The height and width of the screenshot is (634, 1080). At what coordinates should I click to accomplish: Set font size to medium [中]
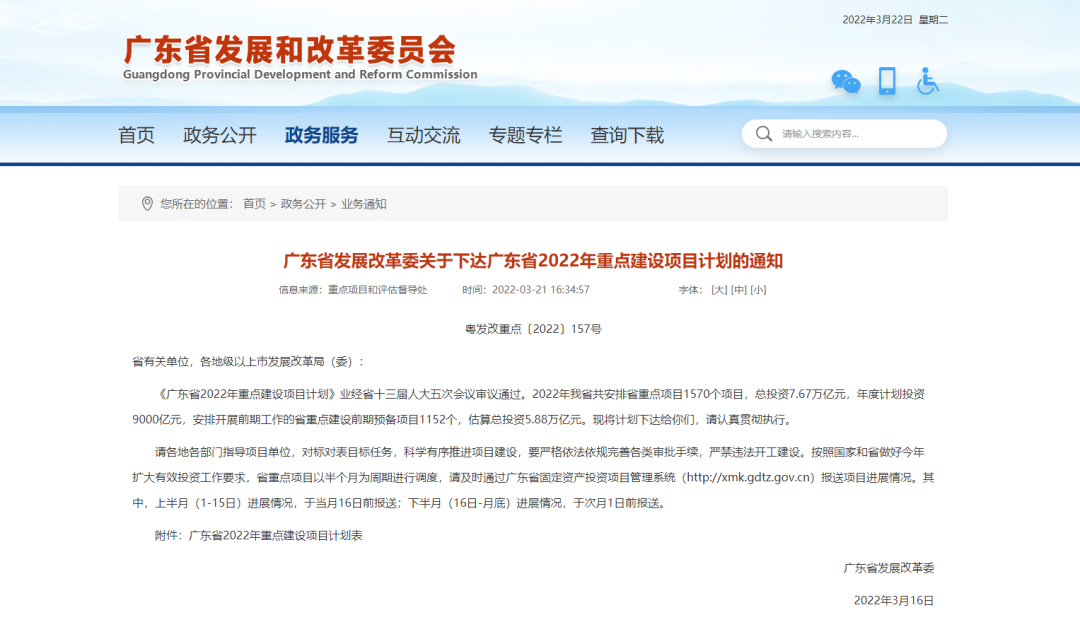click(738, 290)
